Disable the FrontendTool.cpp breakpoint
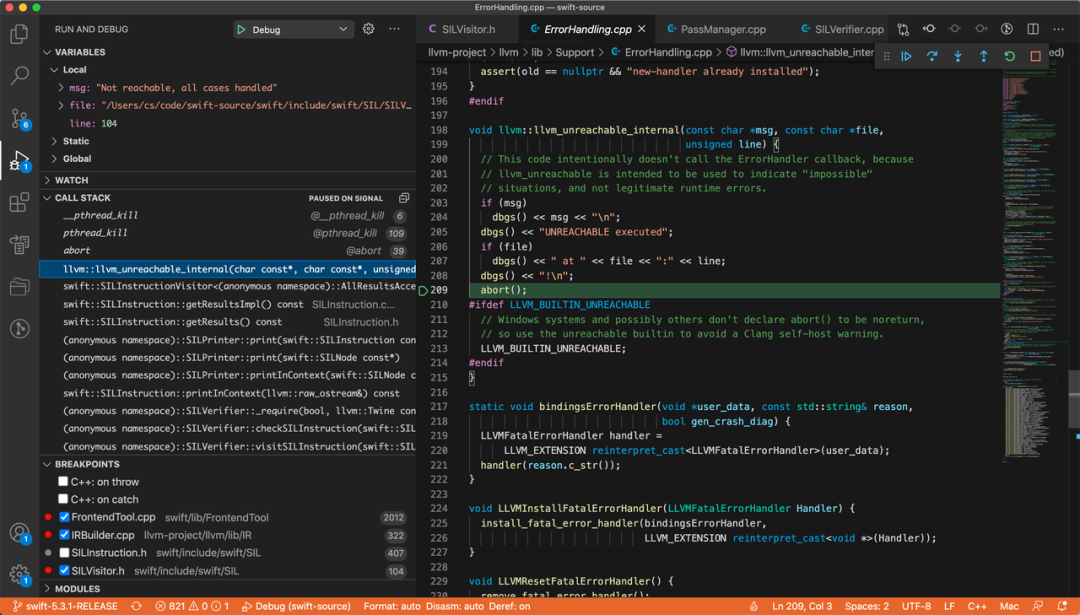 coord(64,517)
